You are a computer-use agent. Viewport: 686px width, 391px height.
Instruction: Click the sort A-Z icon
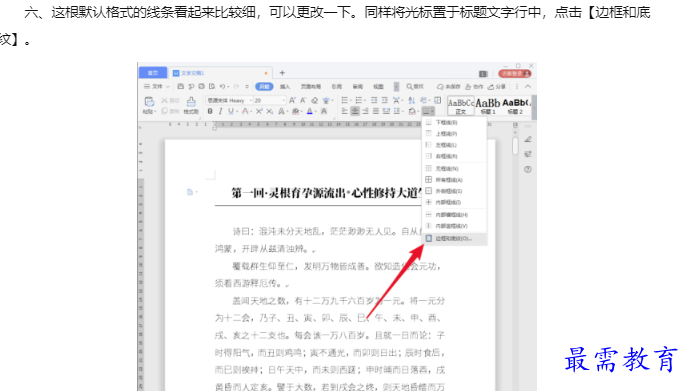point(412,101)
